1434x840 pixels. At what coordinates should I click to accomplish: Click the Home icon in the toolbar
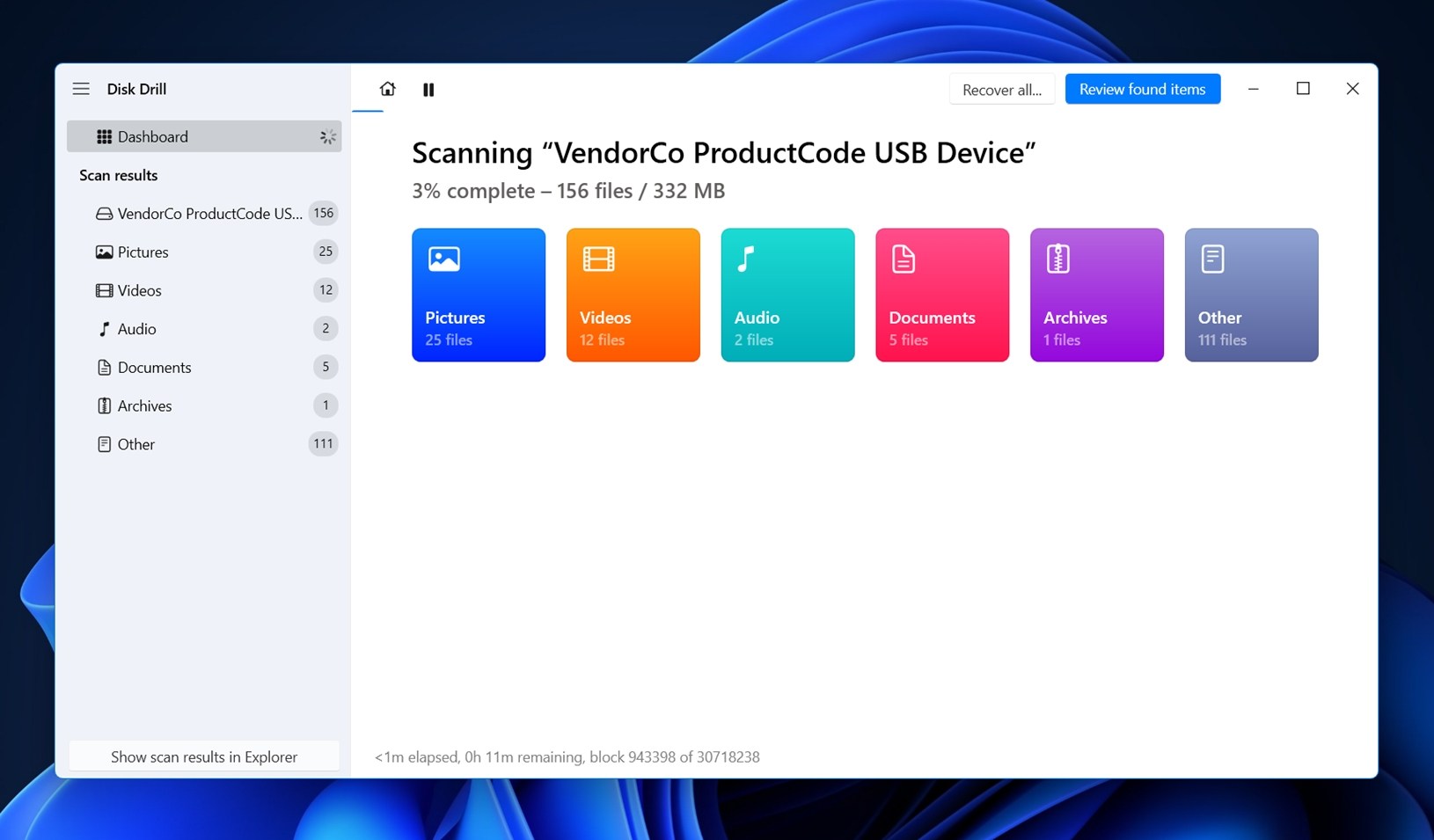click(387, 89)
